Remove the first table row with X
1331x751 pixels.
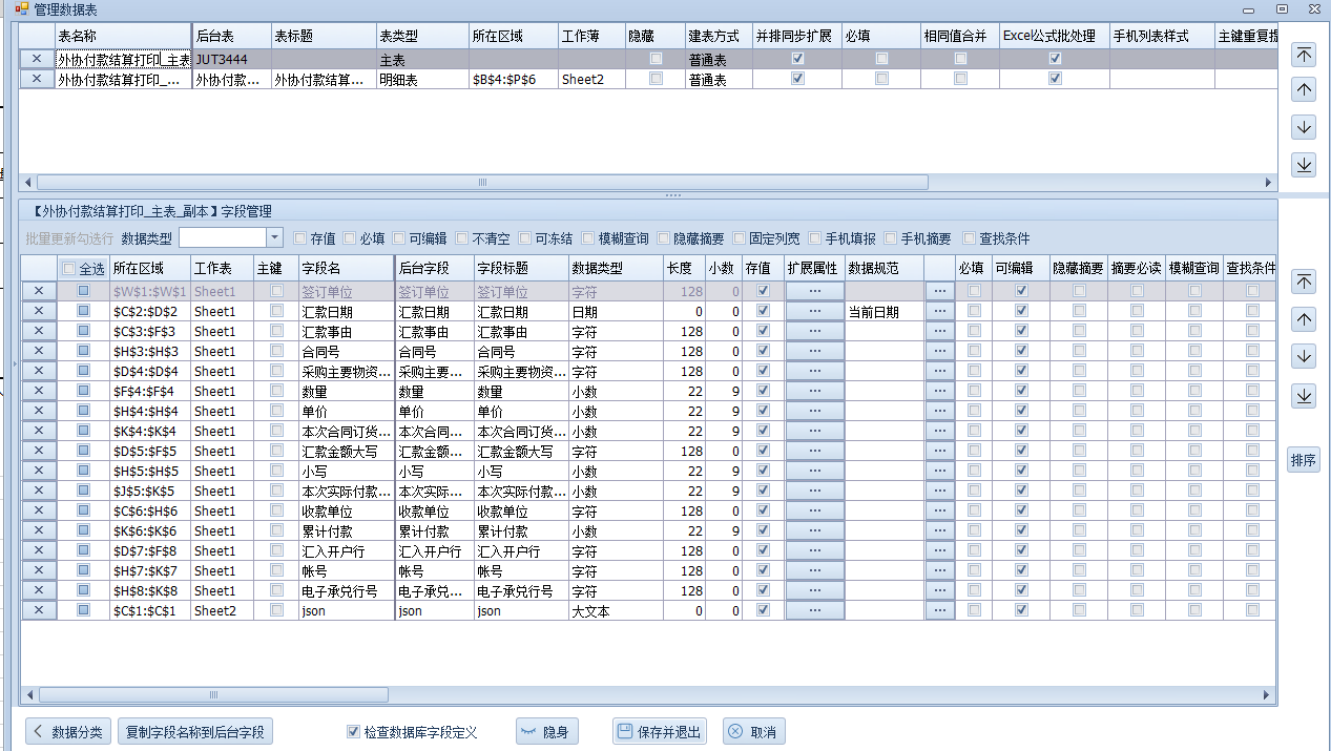pos(37,59)
